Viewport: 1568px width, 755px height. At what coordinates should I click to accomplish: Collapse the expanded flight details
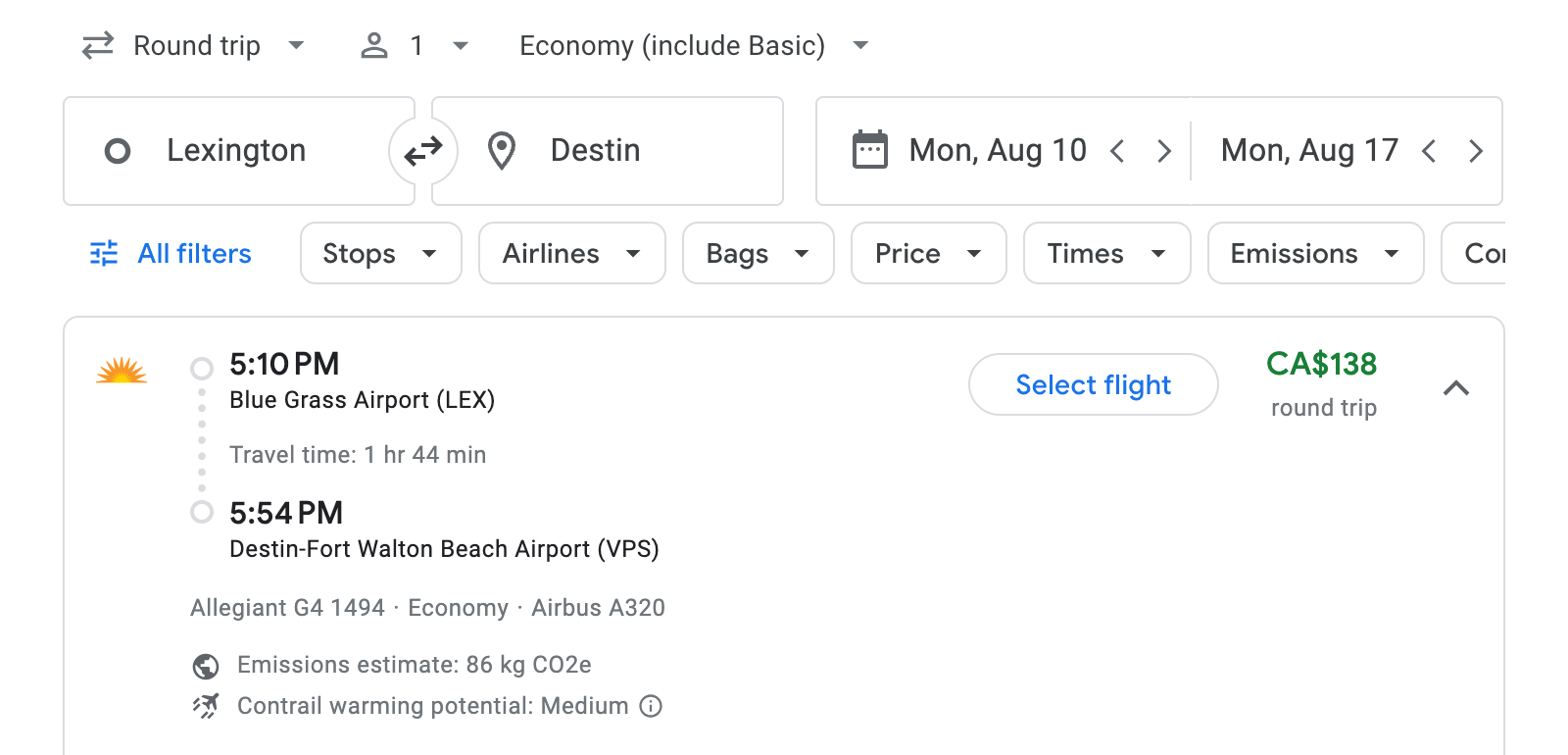pos(1457,388)
